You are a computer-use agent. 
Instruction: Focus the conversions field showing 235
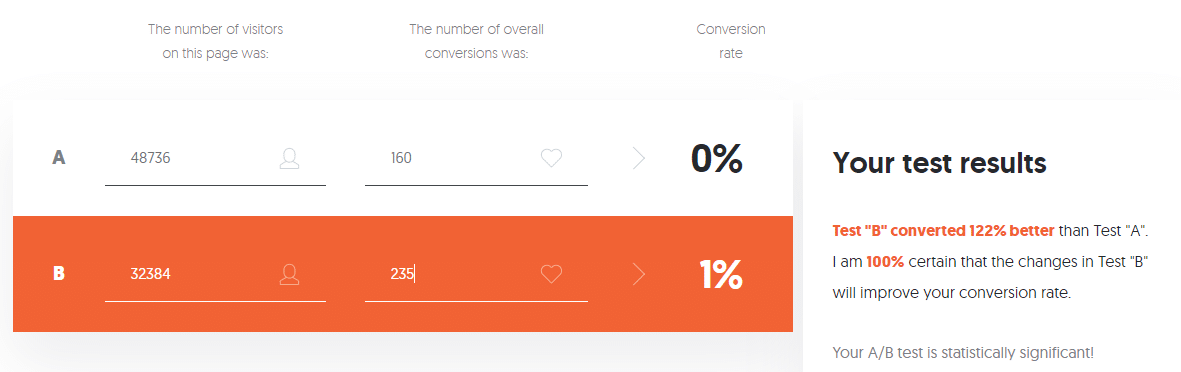click(476, 275)
